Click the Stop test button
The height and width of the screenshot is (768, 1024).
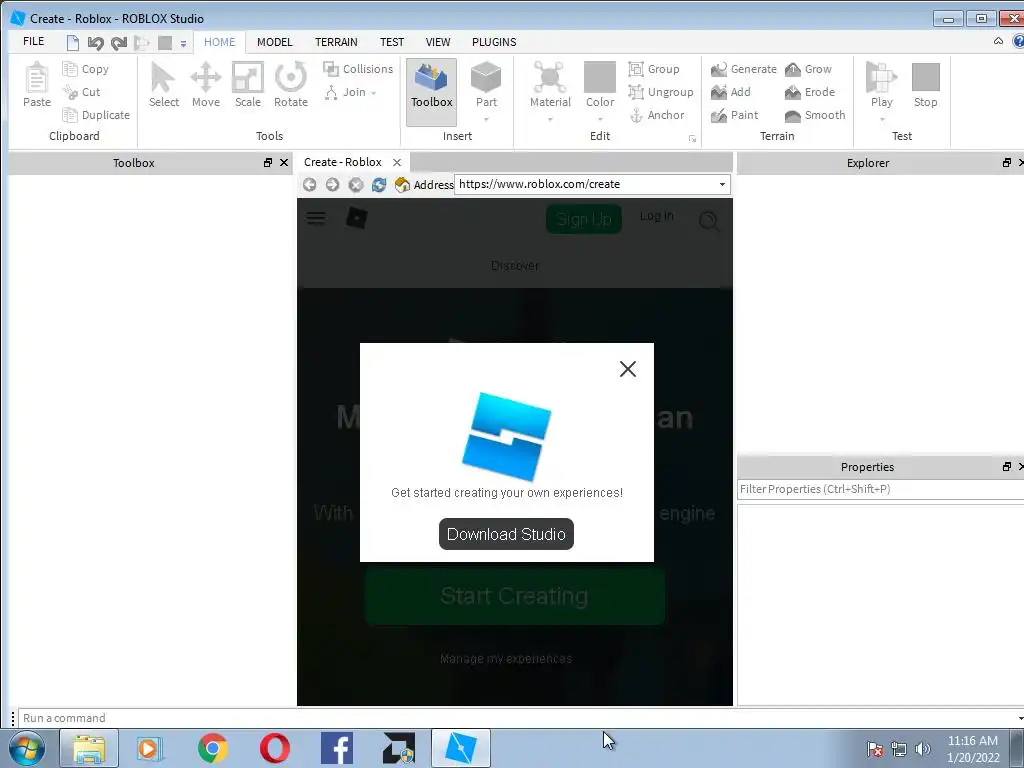pos(925,85)
